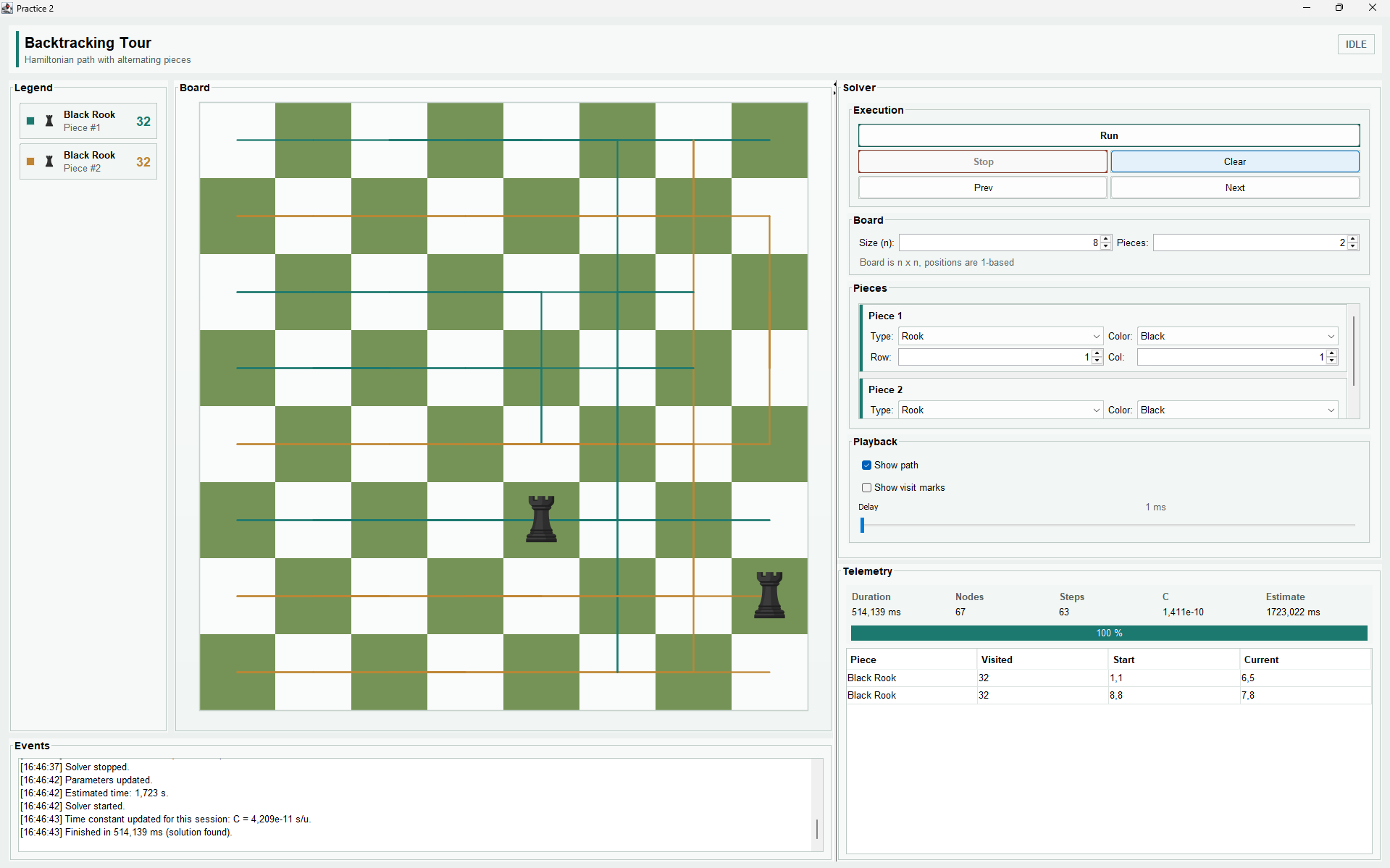Decrease the board Size (n) value
The height and width of the screenshot is (868, 1390).
(x=1105, y=246)
